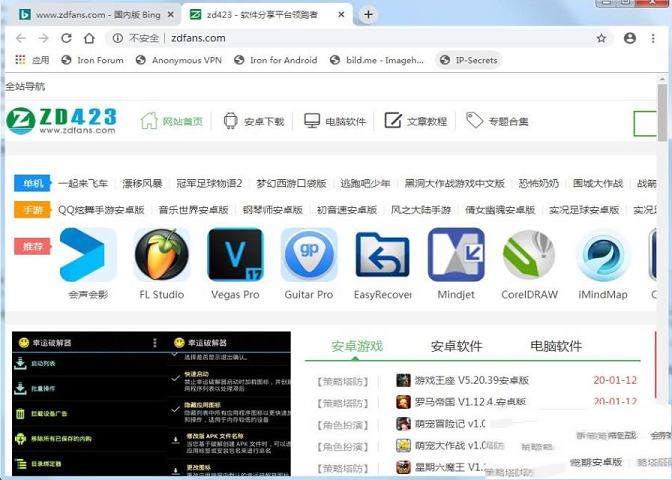
Task: Close the Bing browser tab
Action: [170, 15]
